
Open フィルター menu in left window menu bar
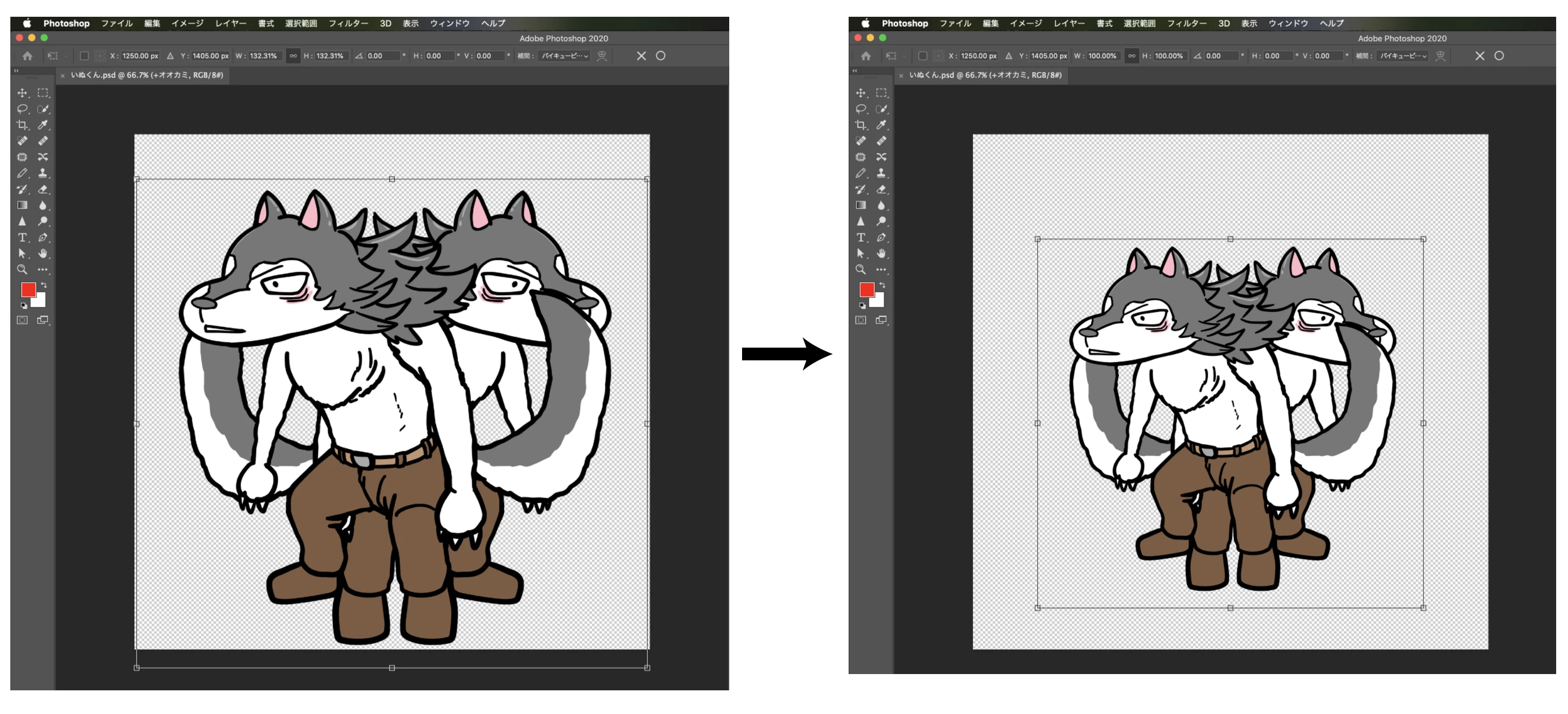[x=348, y=23]
